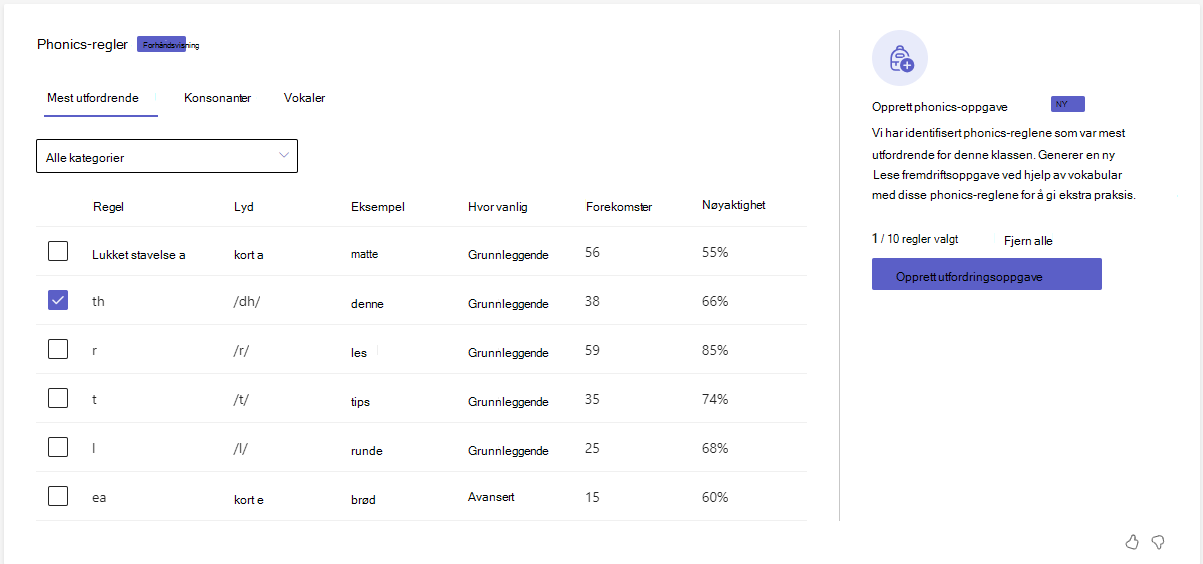Sort by the Nøyaktighet column header
The image size is (1203, 564).
(x=734, y=205)
